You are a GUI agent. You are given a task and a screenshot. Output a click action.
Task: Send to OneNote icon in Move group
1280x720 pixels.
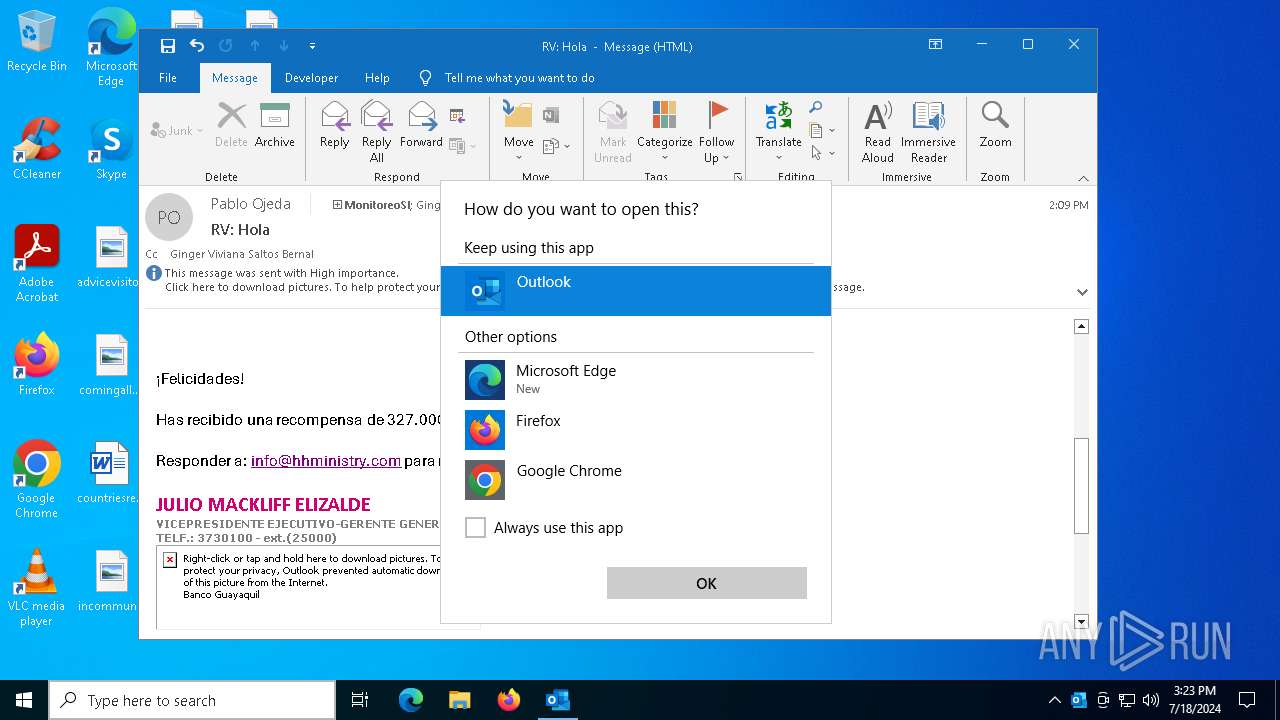coord(551,115)
